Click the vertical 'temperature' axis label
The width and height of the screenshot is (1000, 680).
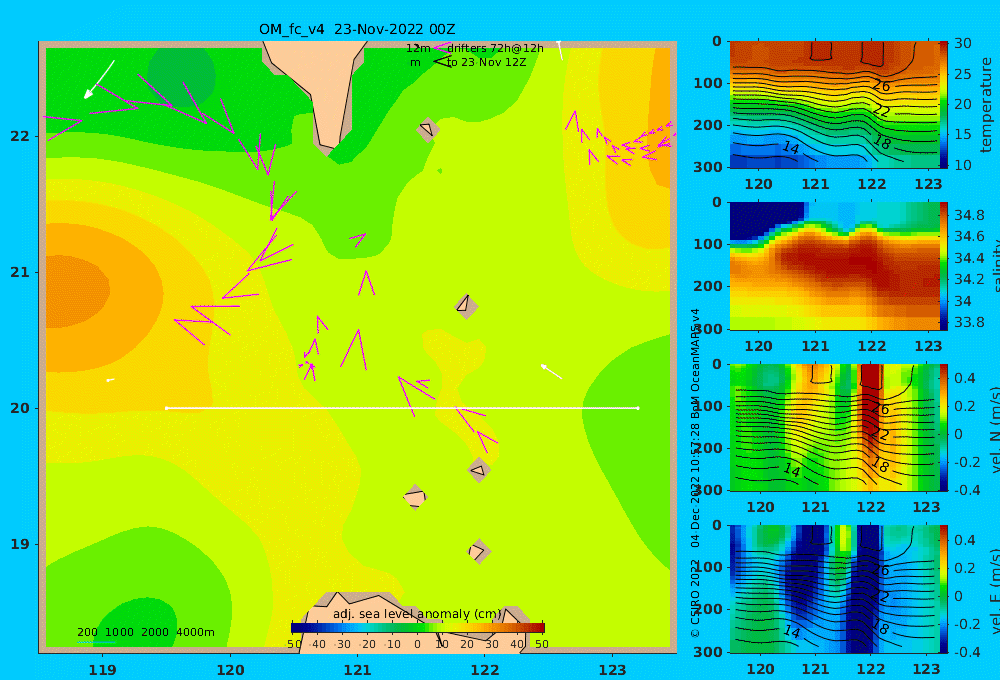[x=986, y=105]
